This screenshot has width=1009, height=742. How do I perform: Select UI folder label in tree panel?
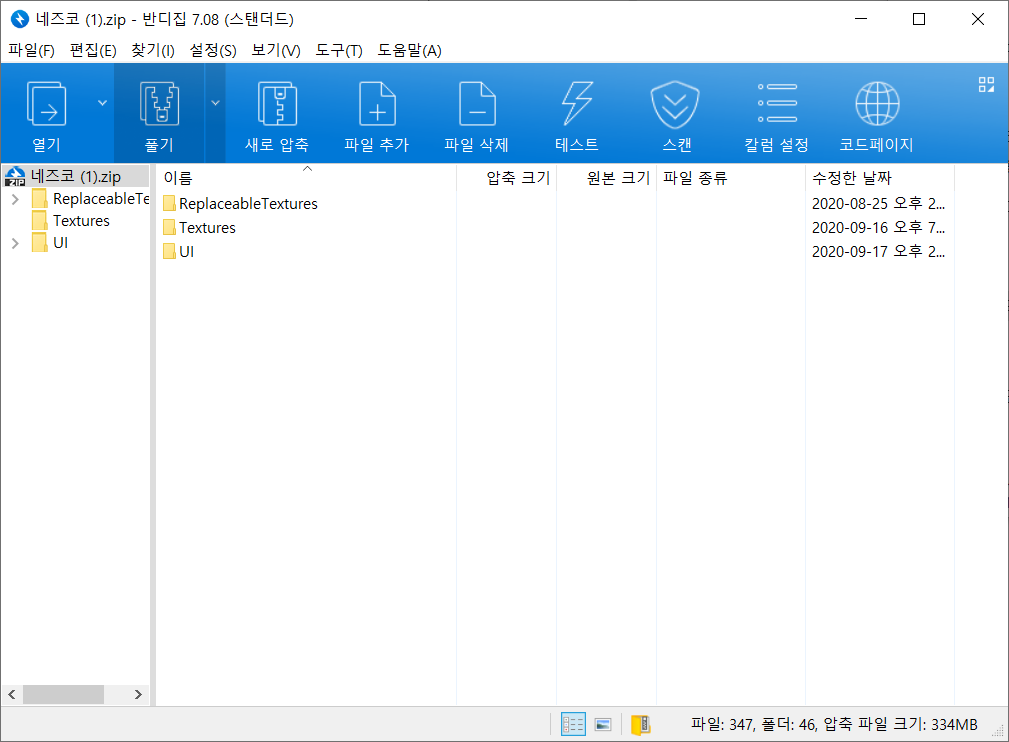[x=60, y=243]
